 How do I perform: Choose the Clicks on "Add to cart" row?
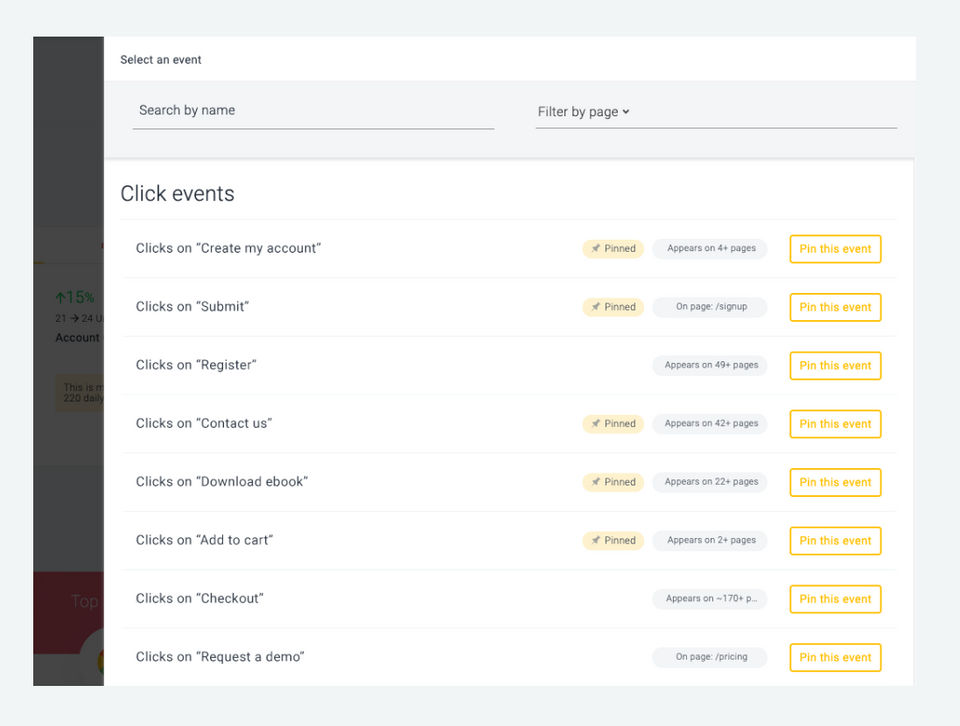(x=204, y=540)
